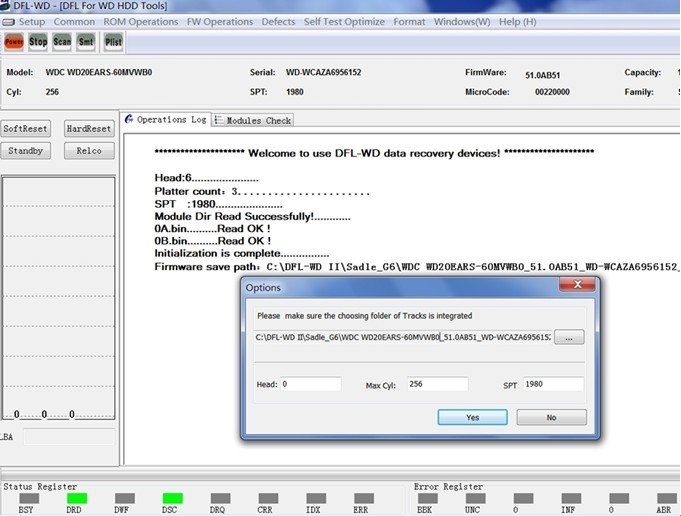Open the Self Test Optimize menu
This screenshot has width=681, height=516.
[344, 22]
